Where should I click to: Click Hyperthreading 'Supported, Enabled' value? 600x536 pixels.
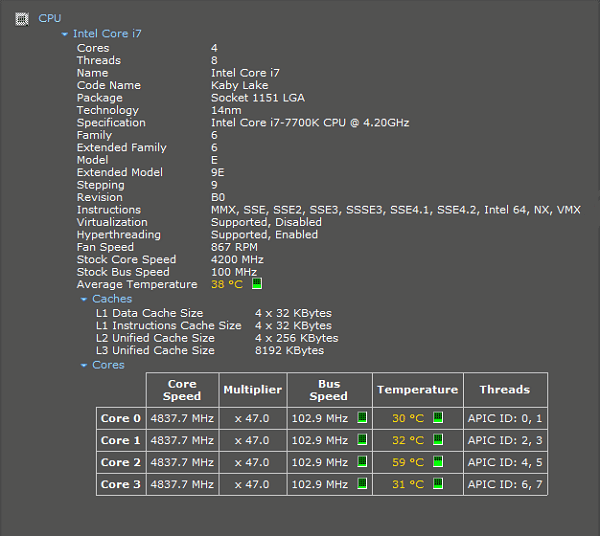pos(264,235)
